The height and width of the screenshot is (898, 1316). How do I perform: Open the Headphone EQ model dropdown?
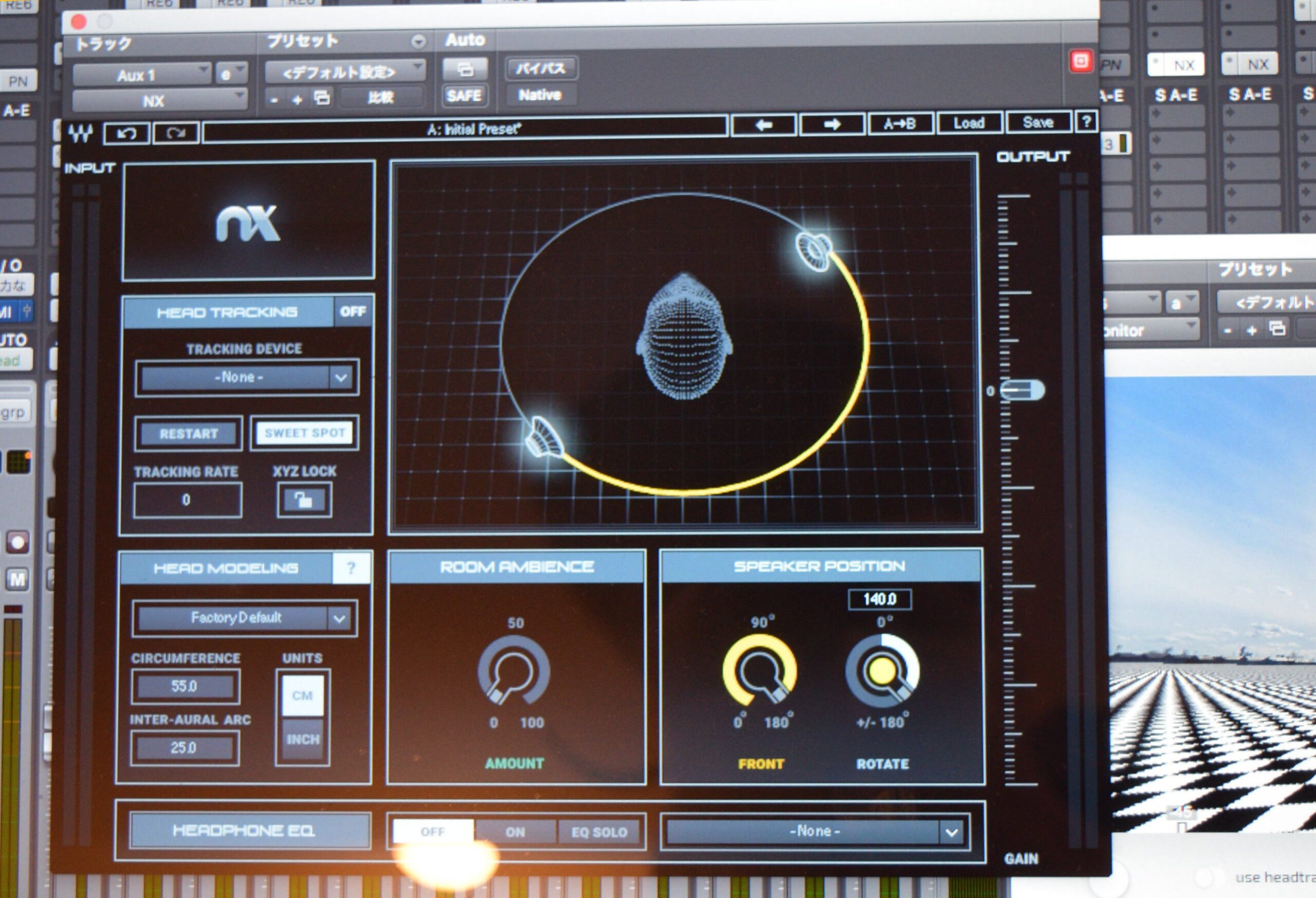pos(815,832)
